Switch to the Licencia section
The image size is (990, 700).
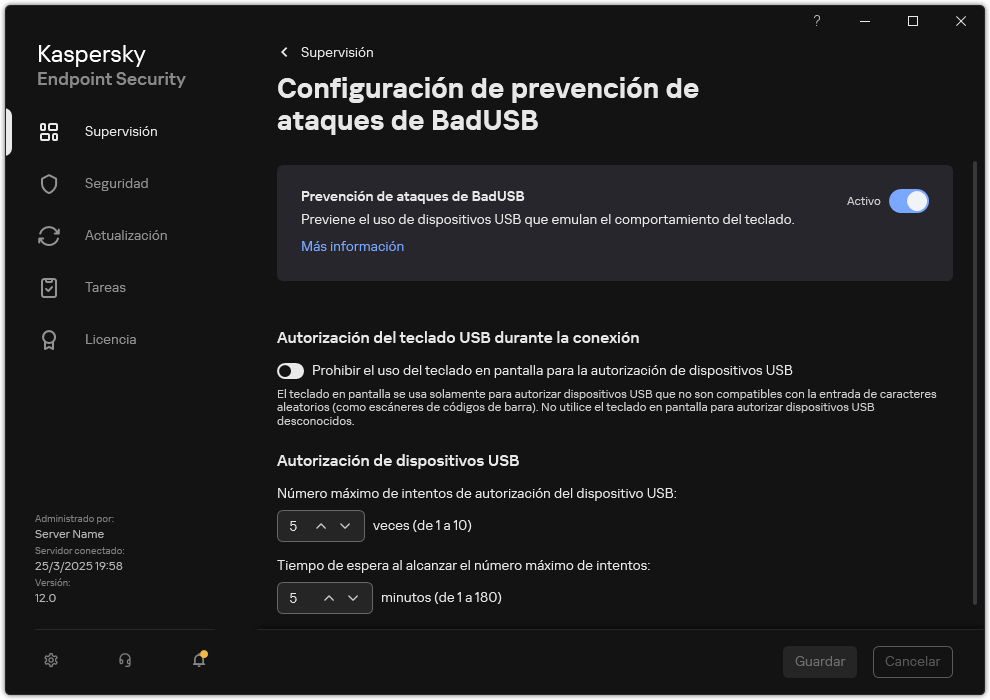(x=49, y=339)
